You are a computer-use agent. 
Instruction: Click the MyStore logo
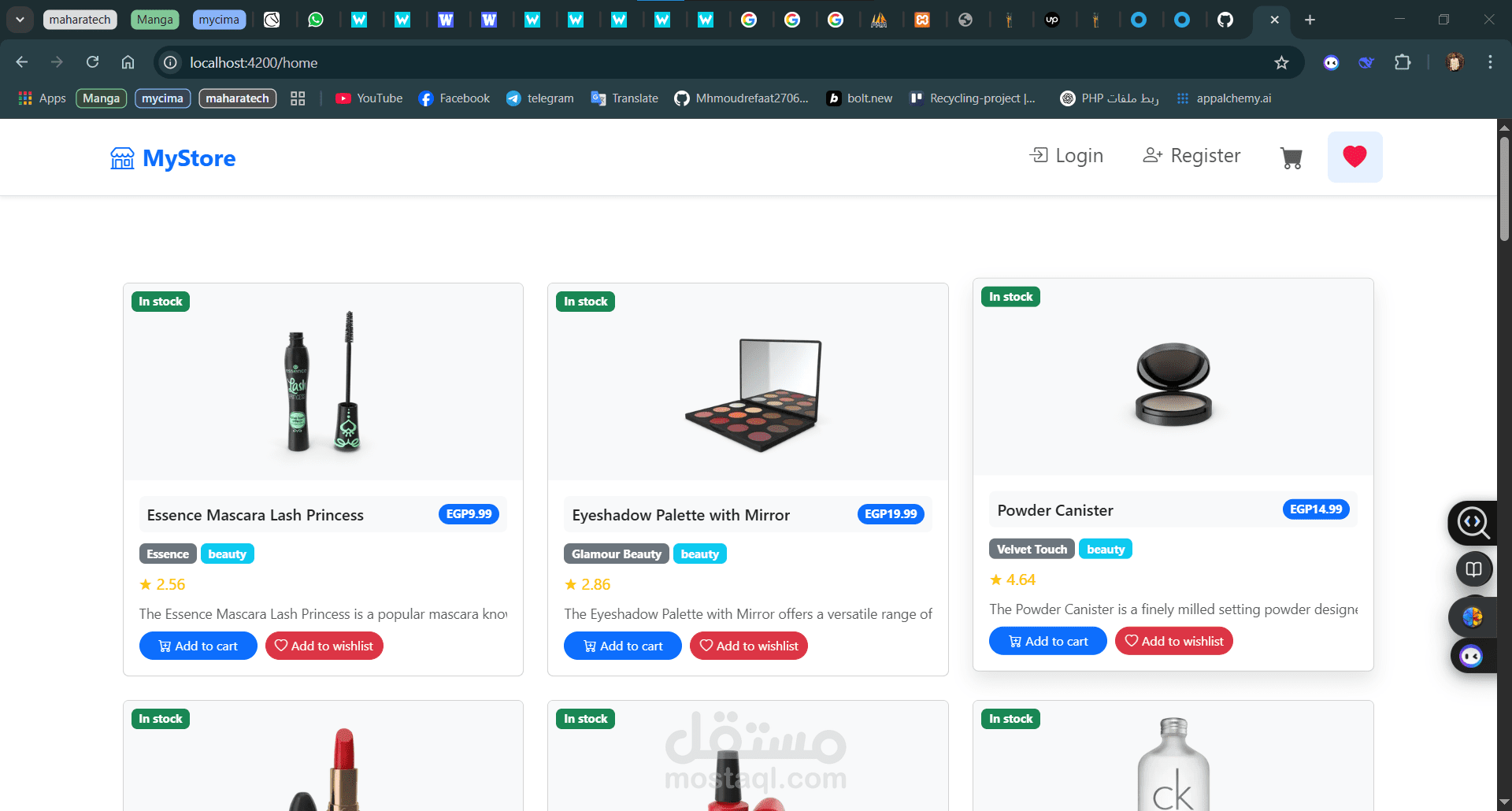173,158
